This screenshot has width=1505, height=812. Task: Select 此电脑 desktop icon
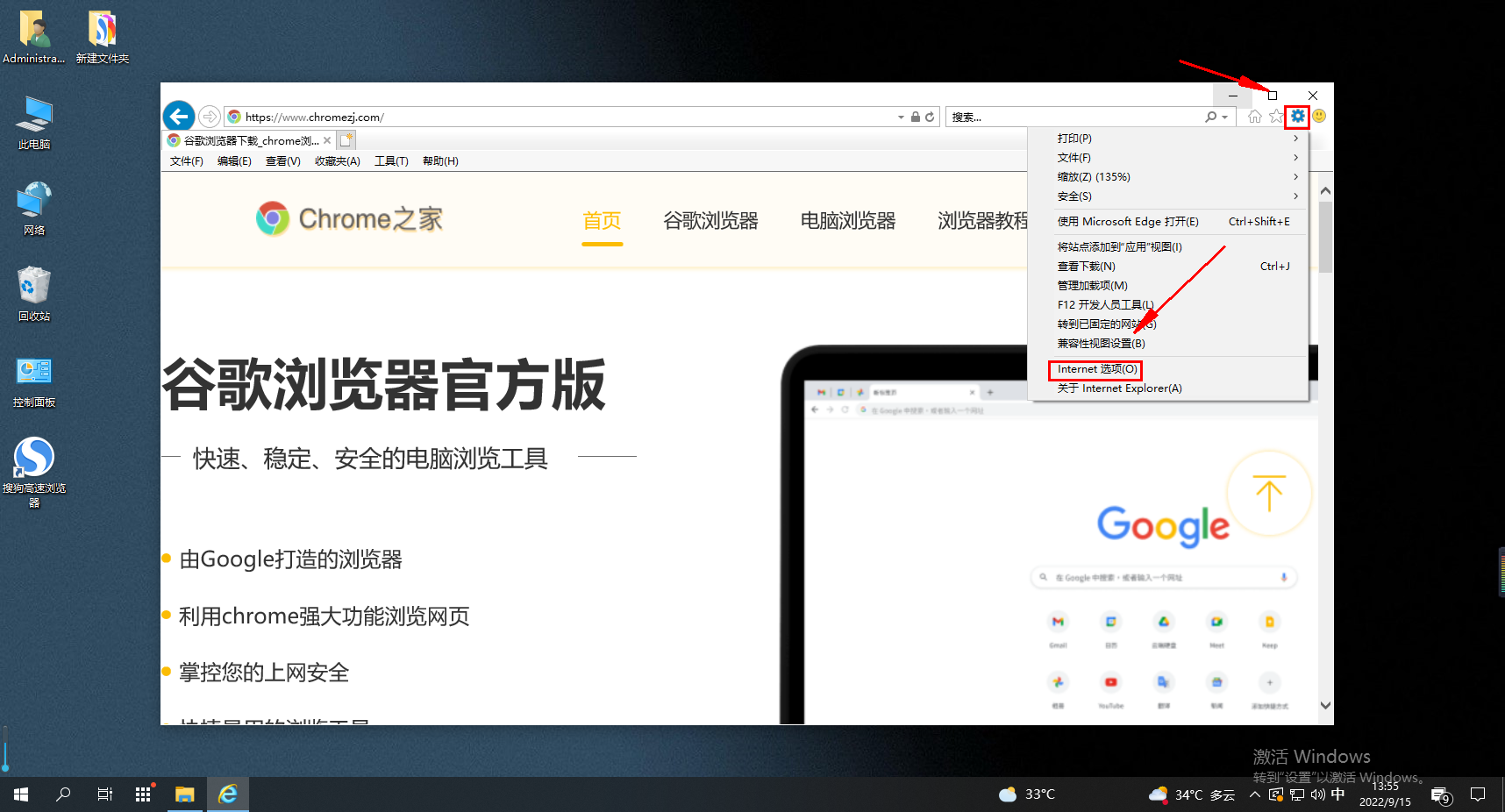34,123
